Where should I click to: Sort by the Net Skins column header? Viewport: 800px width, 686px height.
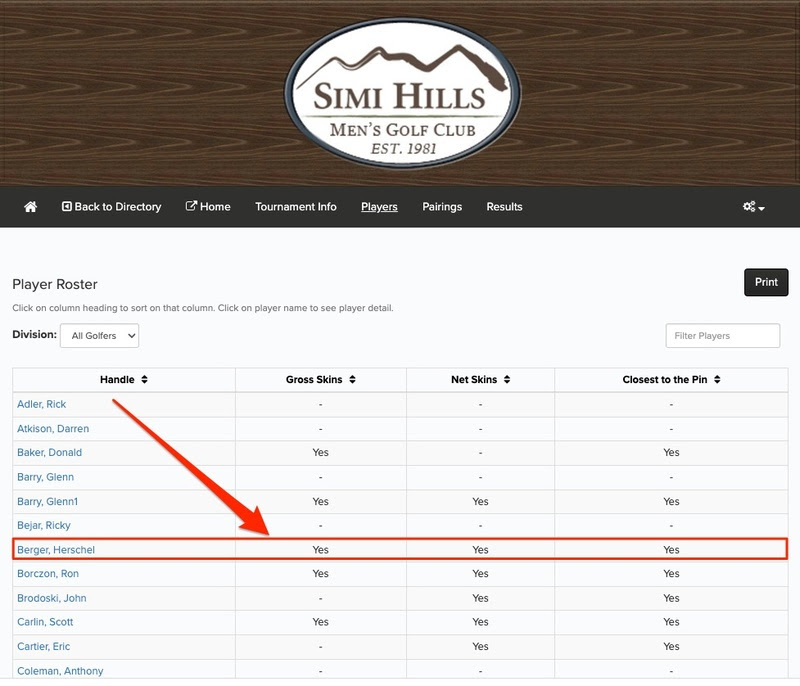pyautogui.click(x=480, y=379)
